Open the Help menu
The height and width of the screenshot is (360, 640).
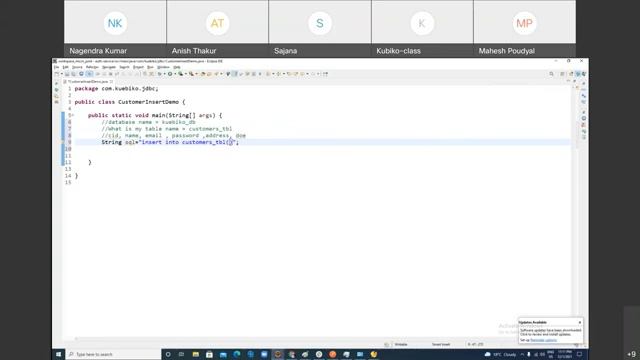coord(177,67)
